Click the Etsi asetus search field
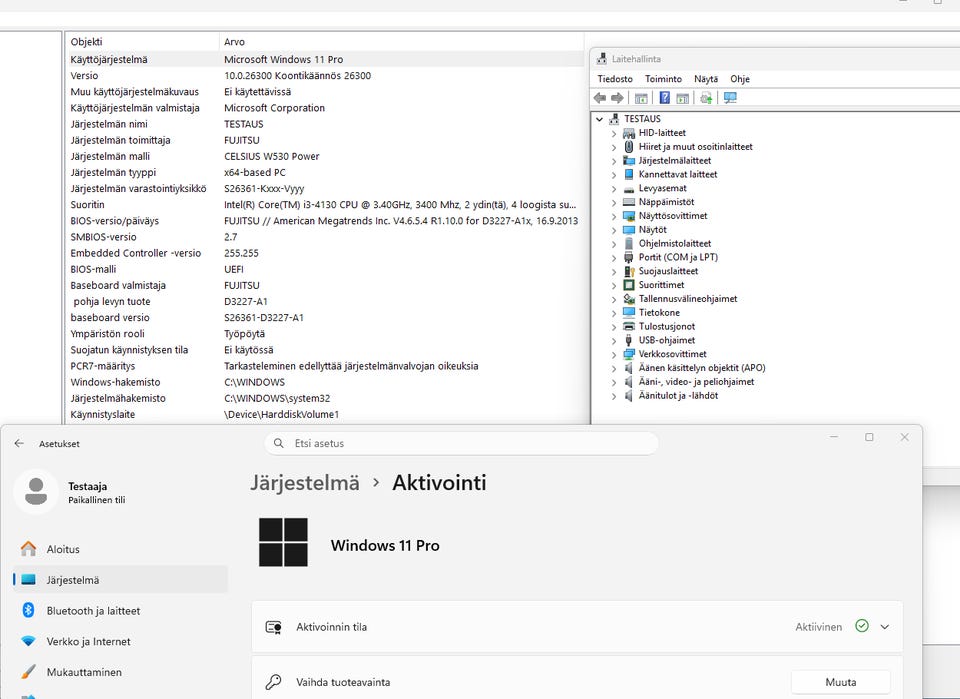The image size is (960, 699). click(x=461, y=443)
